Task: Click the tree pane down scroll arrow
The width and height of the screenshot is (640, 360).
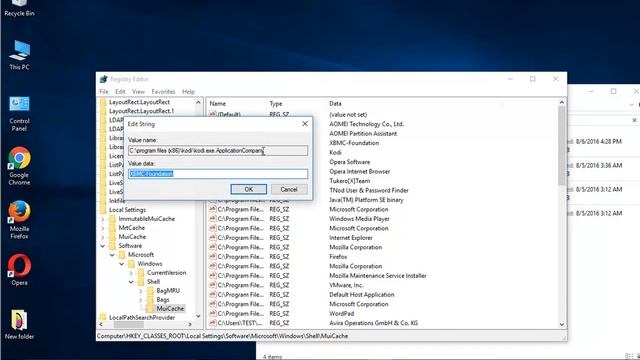Action: click(198, 316)
